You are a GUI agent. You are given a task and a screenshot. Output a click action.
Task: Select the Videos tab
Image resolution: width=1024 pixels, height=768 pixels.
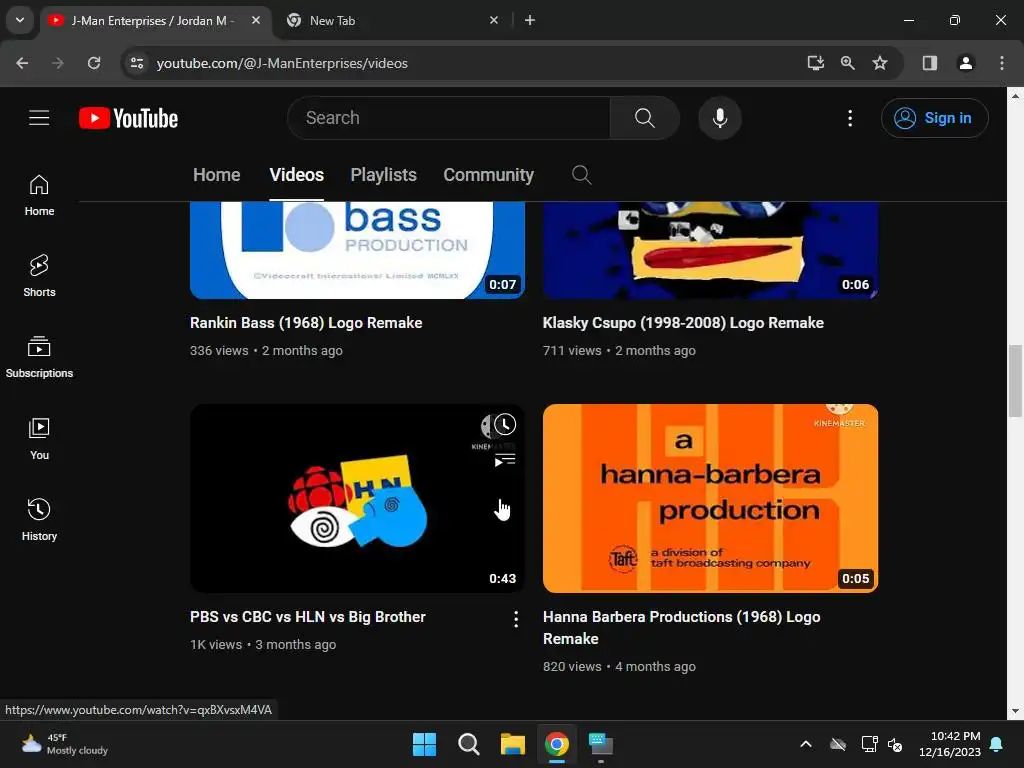[x=296, y=175]
